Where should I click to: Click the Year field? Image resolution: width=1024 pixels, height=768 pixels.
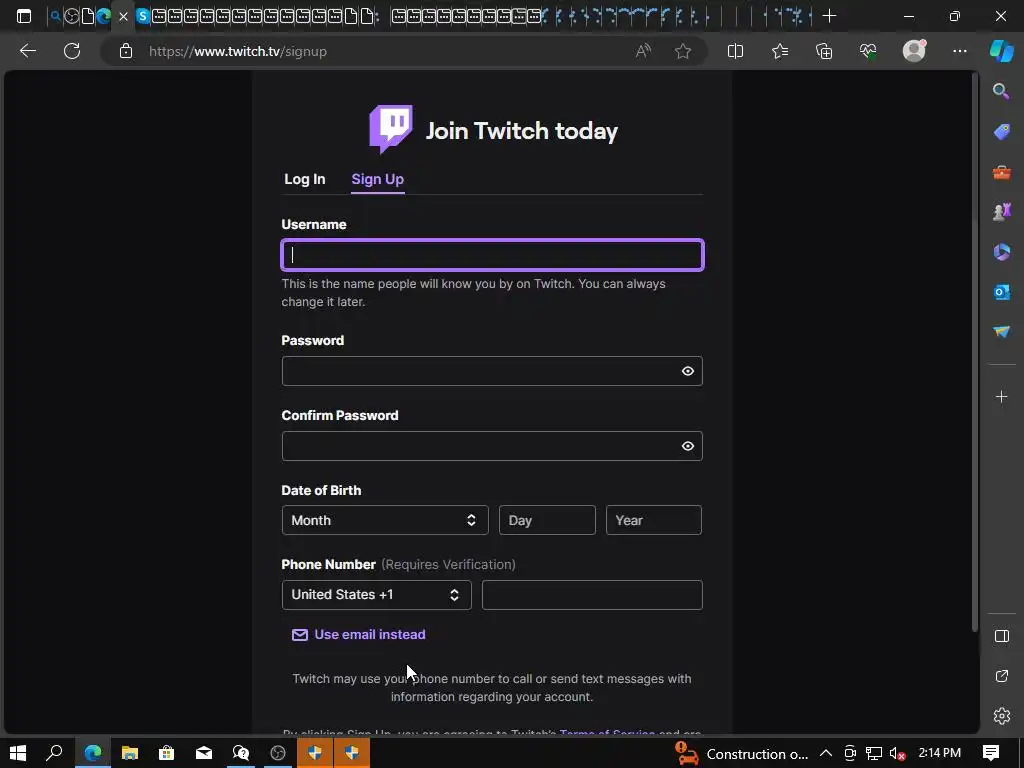pyautogui.click(x=654, y=520)
